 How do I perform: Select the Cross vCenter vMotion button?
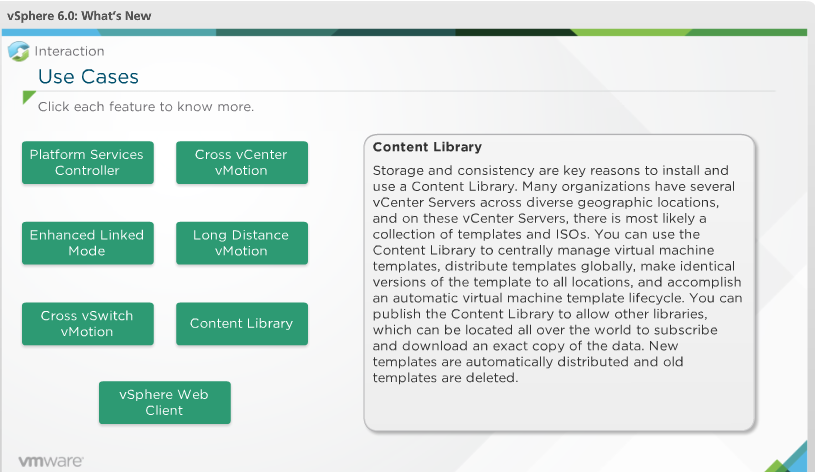pos(242,163)
